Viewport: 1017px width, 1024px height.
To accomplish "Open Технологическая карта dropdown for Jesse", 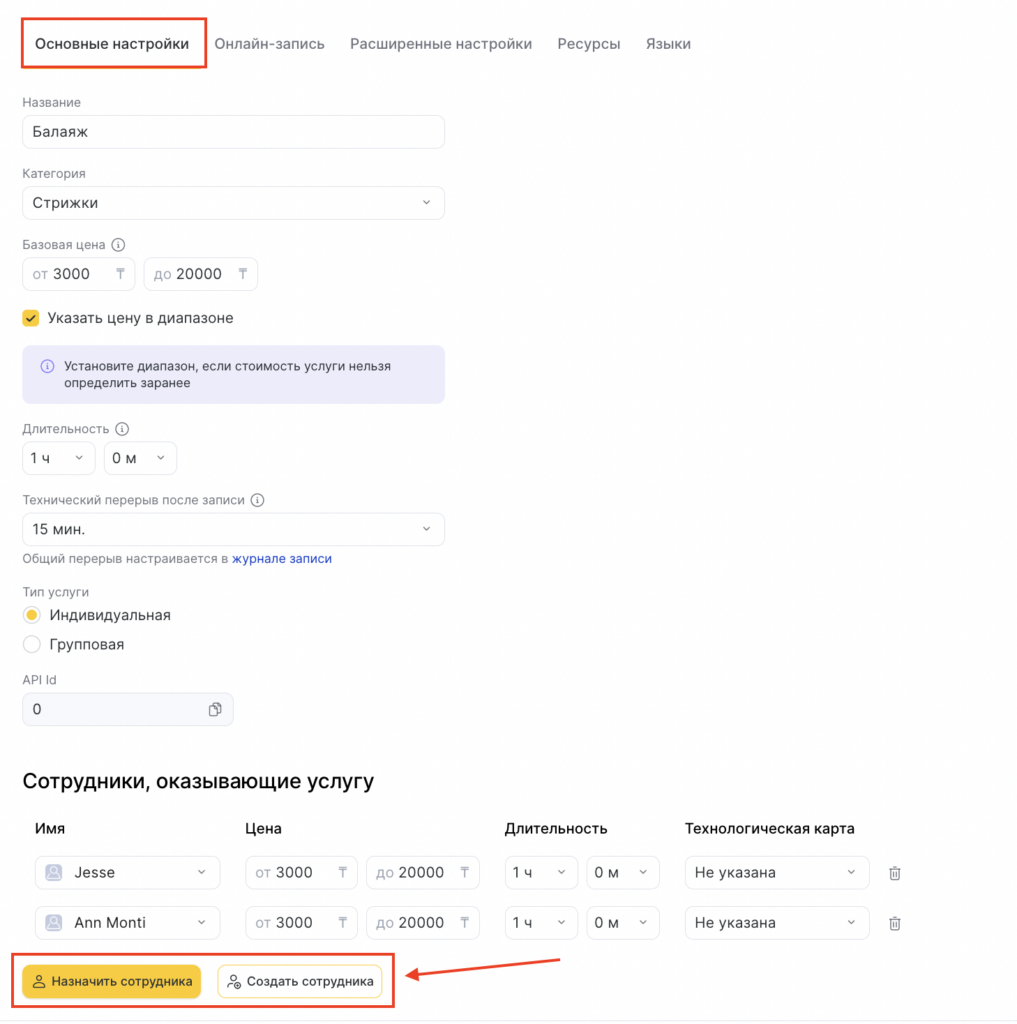I will tap(776, 873).
